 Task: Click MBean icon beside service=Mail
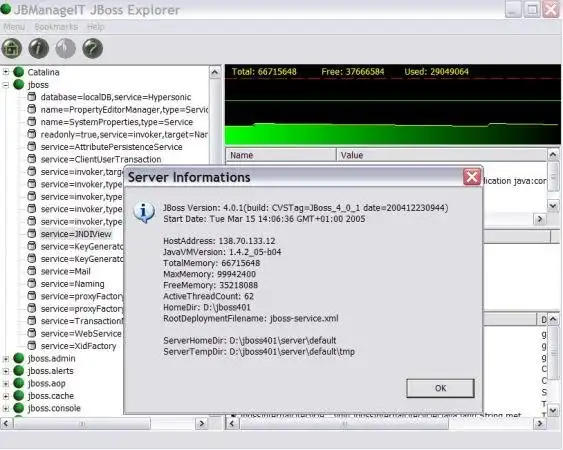(32, 271)
